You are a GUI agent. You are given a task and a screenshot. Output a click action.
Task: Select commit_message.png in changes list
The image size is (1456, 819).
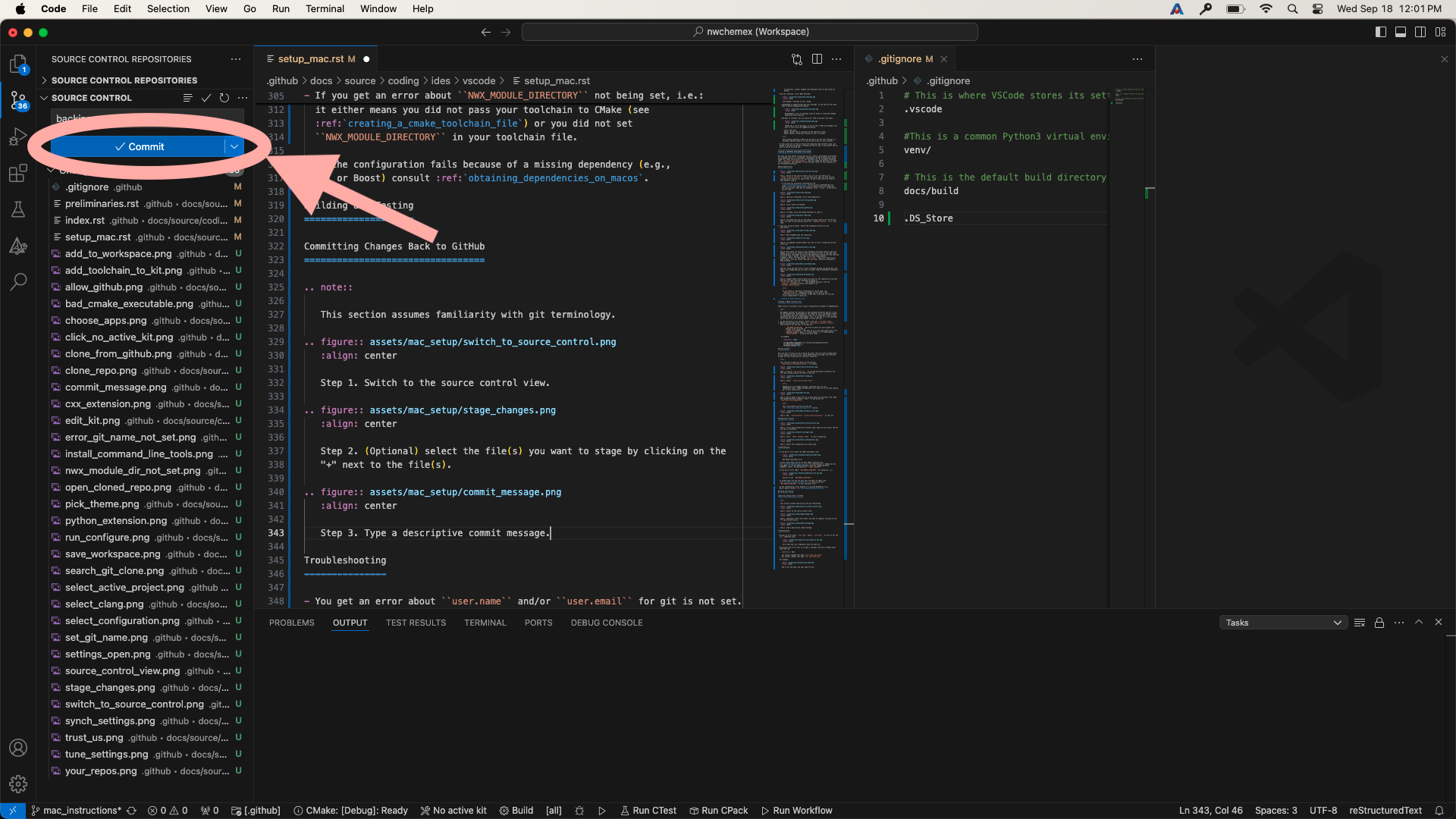[147, 388]
